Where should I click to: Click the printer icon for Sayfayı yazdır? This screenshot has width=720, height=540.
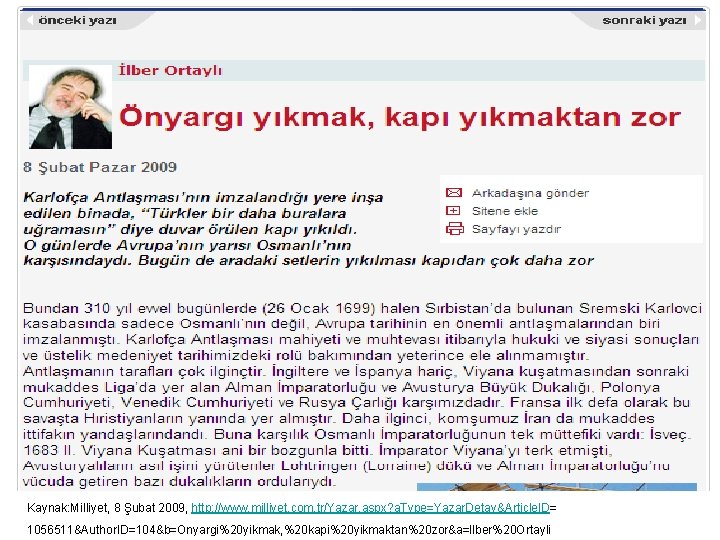[x=455, y=228]
